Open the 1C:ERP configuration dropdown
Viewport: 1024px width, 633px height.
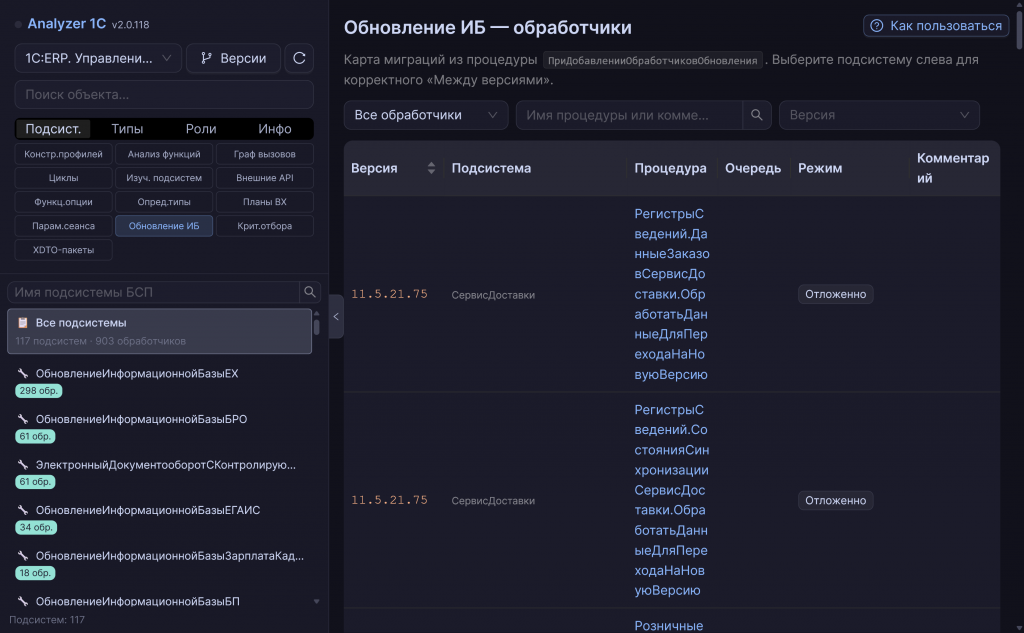pos(98,58)
